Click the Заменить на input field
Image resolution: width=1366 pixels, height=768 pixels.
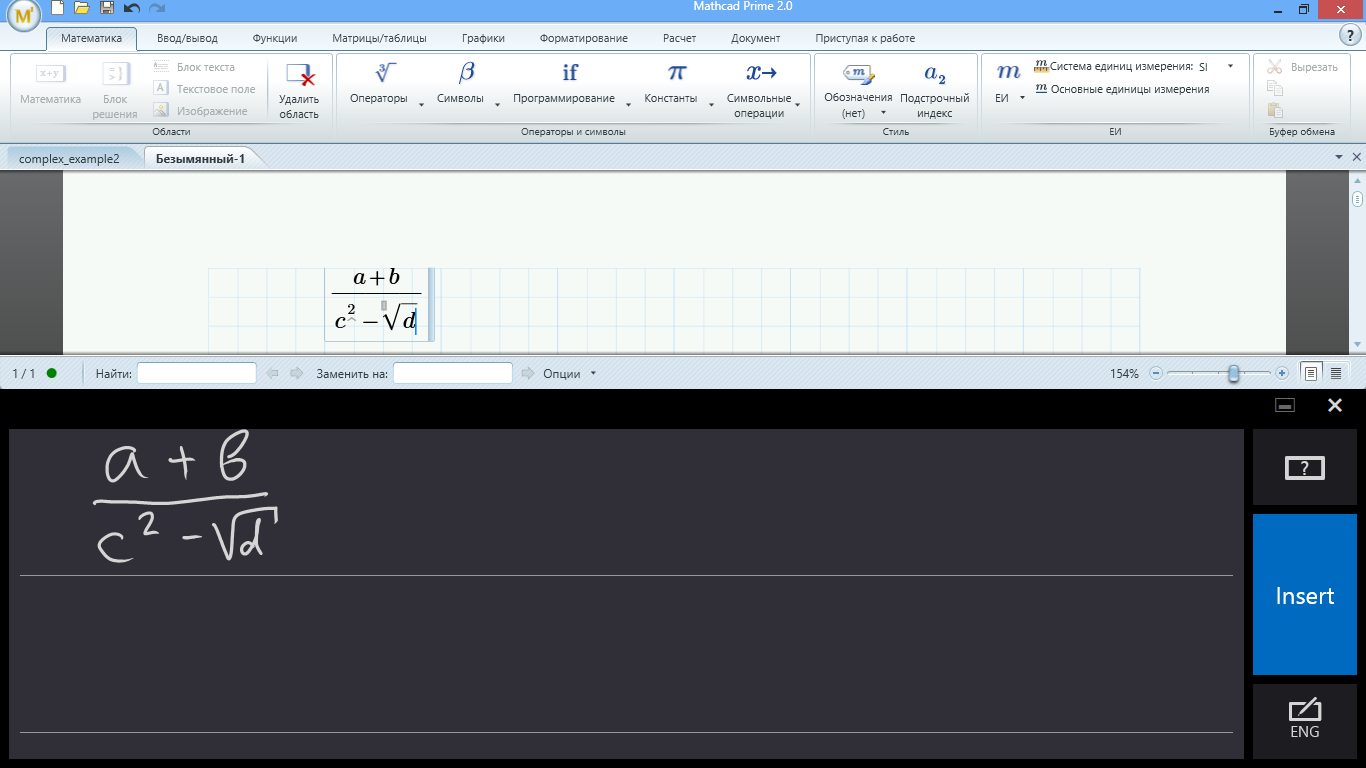453,373
